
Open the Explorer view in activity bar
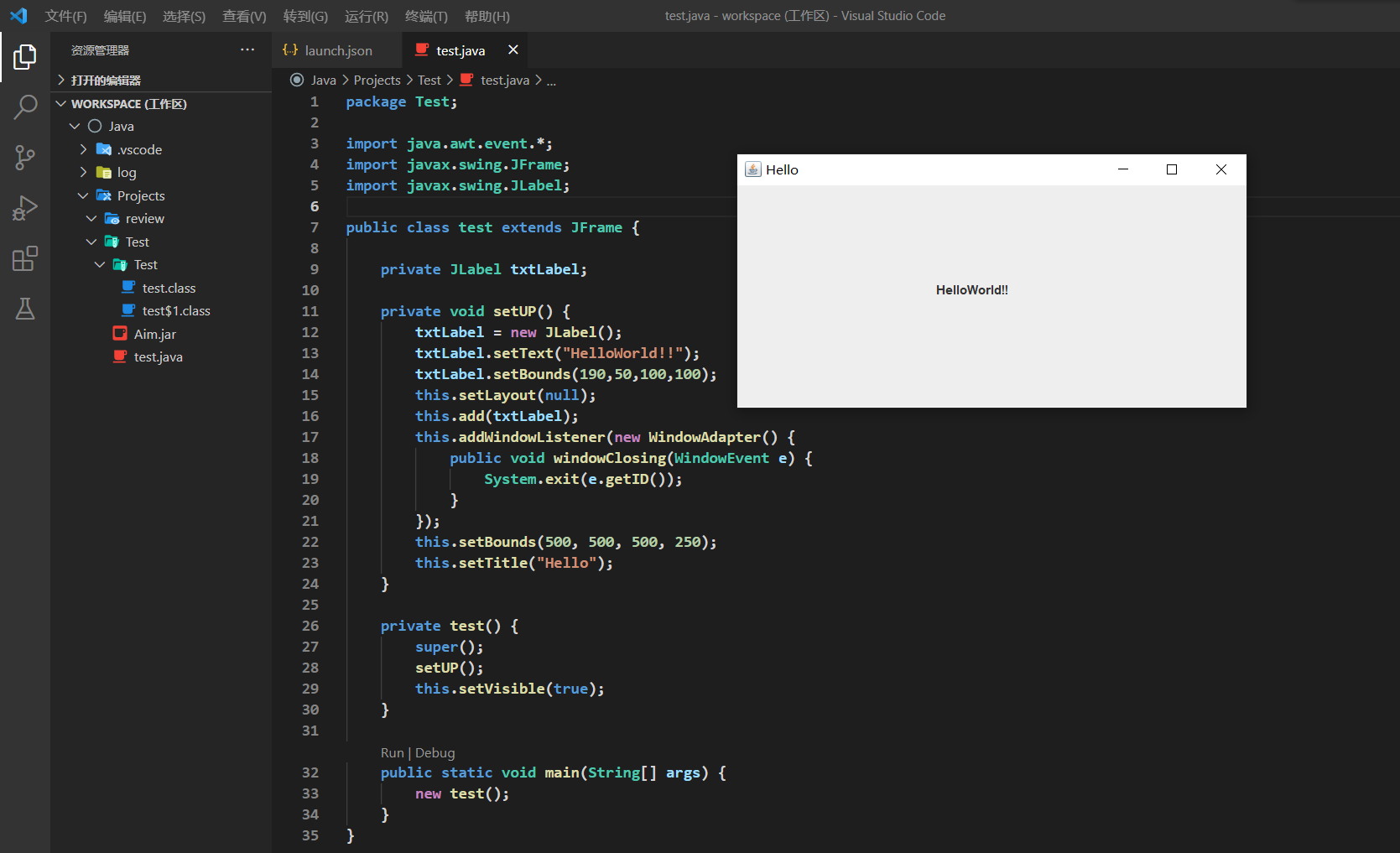coord(25,57)
